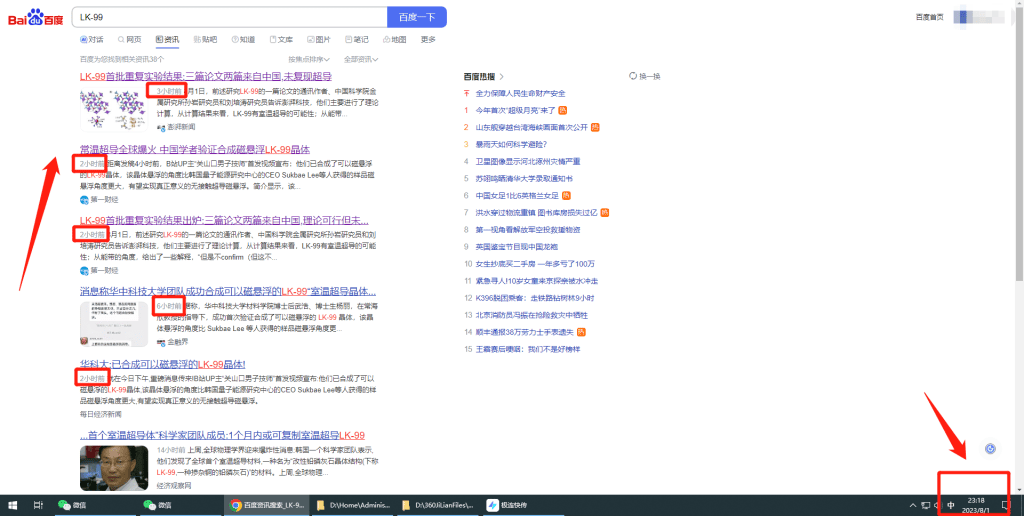The image size is (1024, 516).
Task: Open Task View on the taskbar
Action: (38, 505)
